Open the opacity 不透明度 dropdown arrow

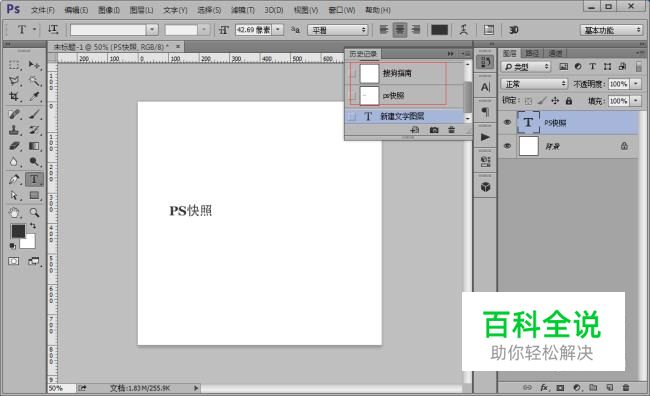click(x=636, y=84)
